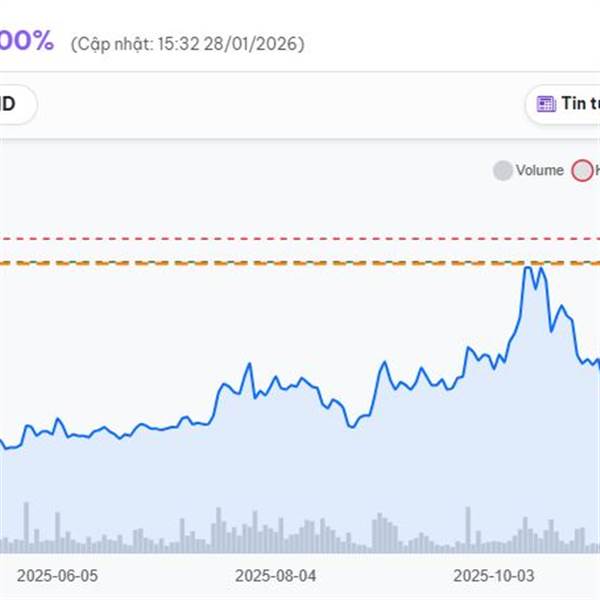
Task: Click the 2025-10-03 date axis label
Action: 493,576
